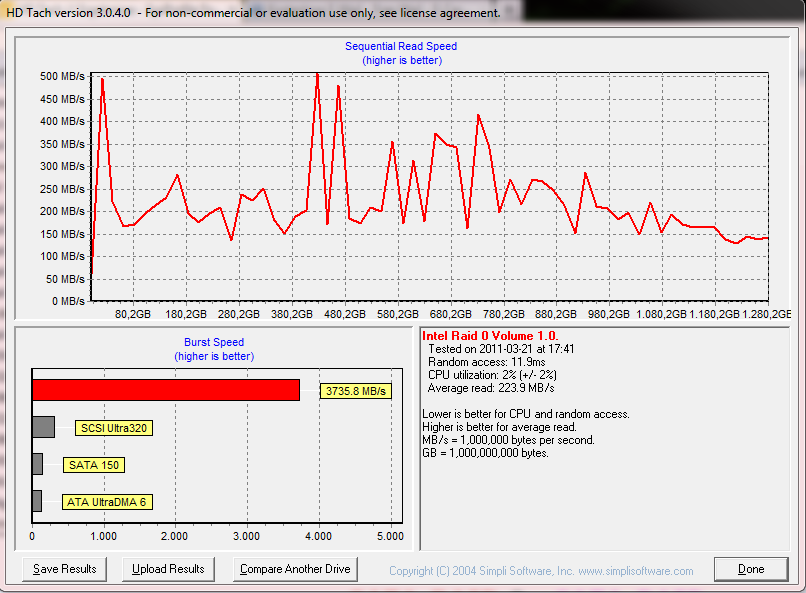The height and width of the screenshot is (593, 806).
Task: Click the Intel Raid 0 Volume 1.0 heading
Action: point(490,336)
